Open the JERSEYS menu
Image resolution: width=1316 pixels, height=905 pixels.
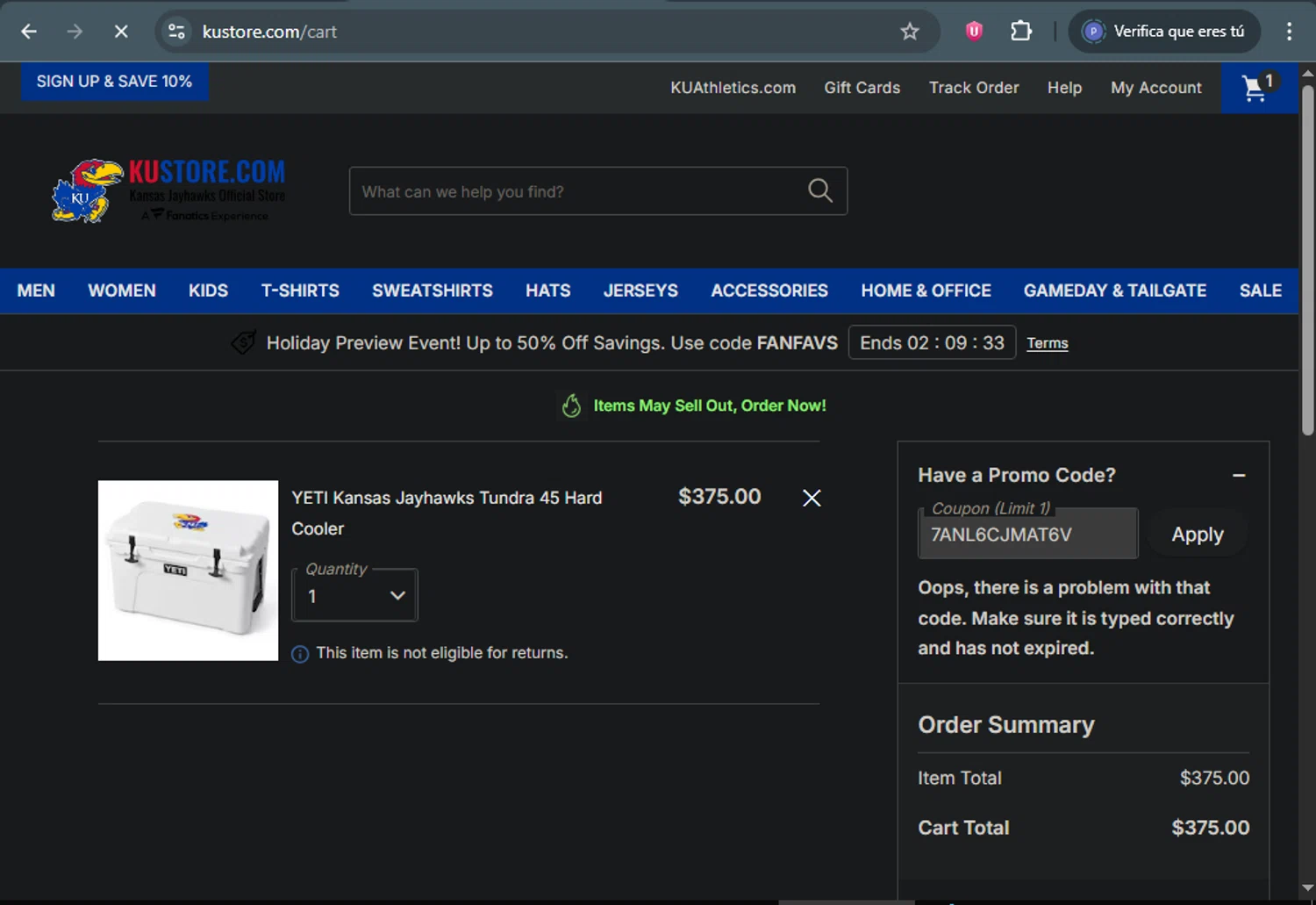point(640,291)
